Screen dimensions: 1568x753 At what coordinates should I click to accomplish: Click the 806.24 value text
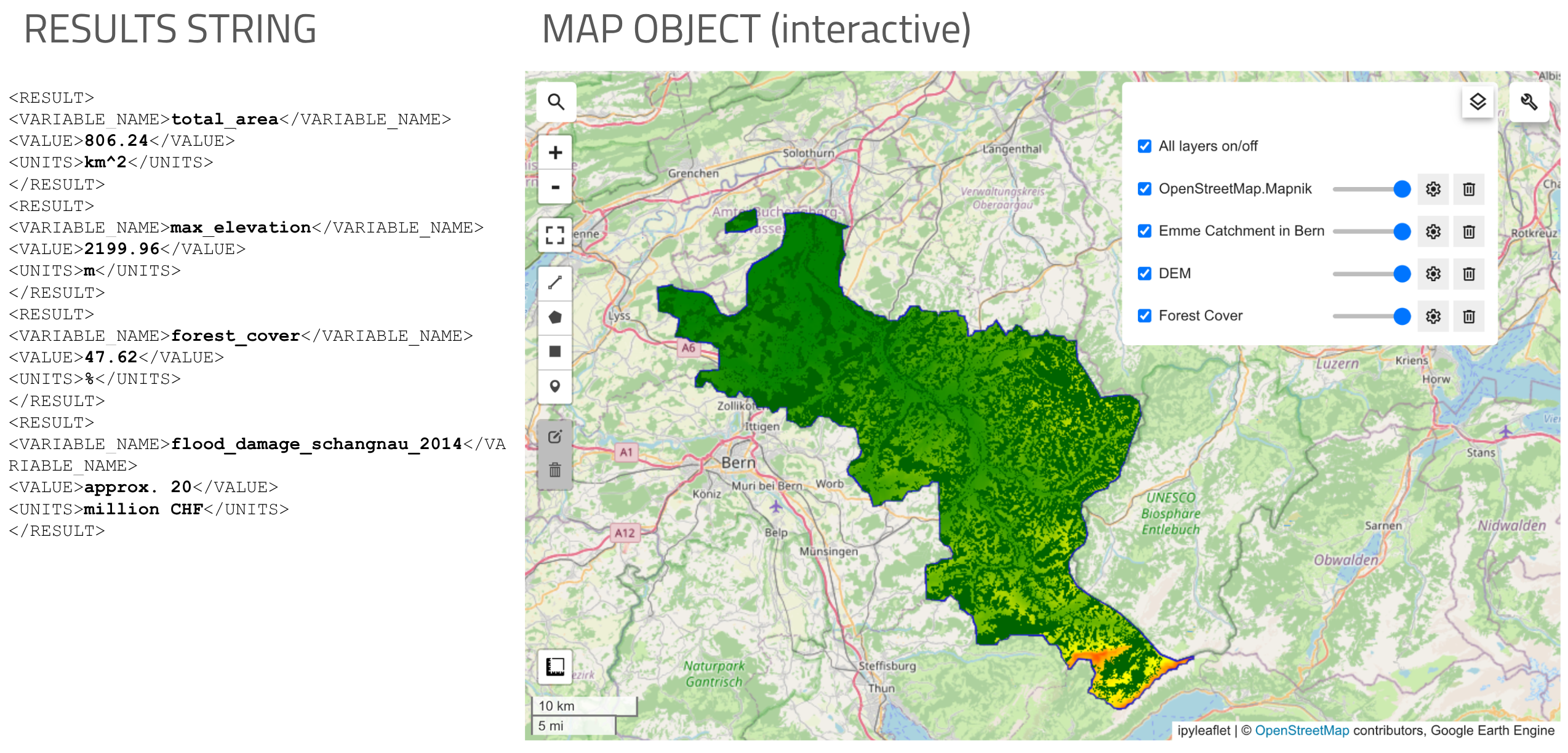(116, 141)
